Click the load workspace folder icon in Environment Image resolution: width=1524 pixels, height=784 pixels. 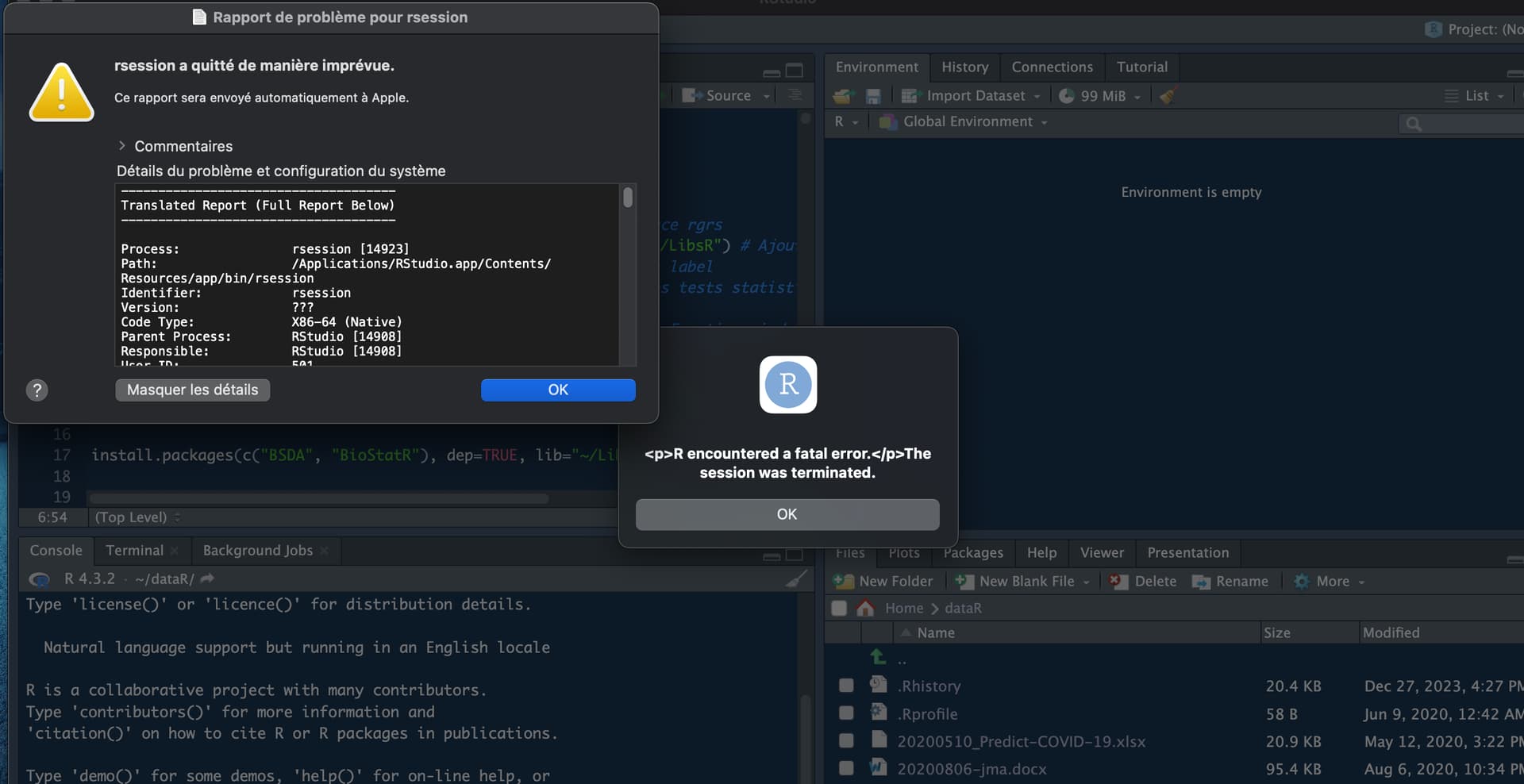[x=843, y=96]
